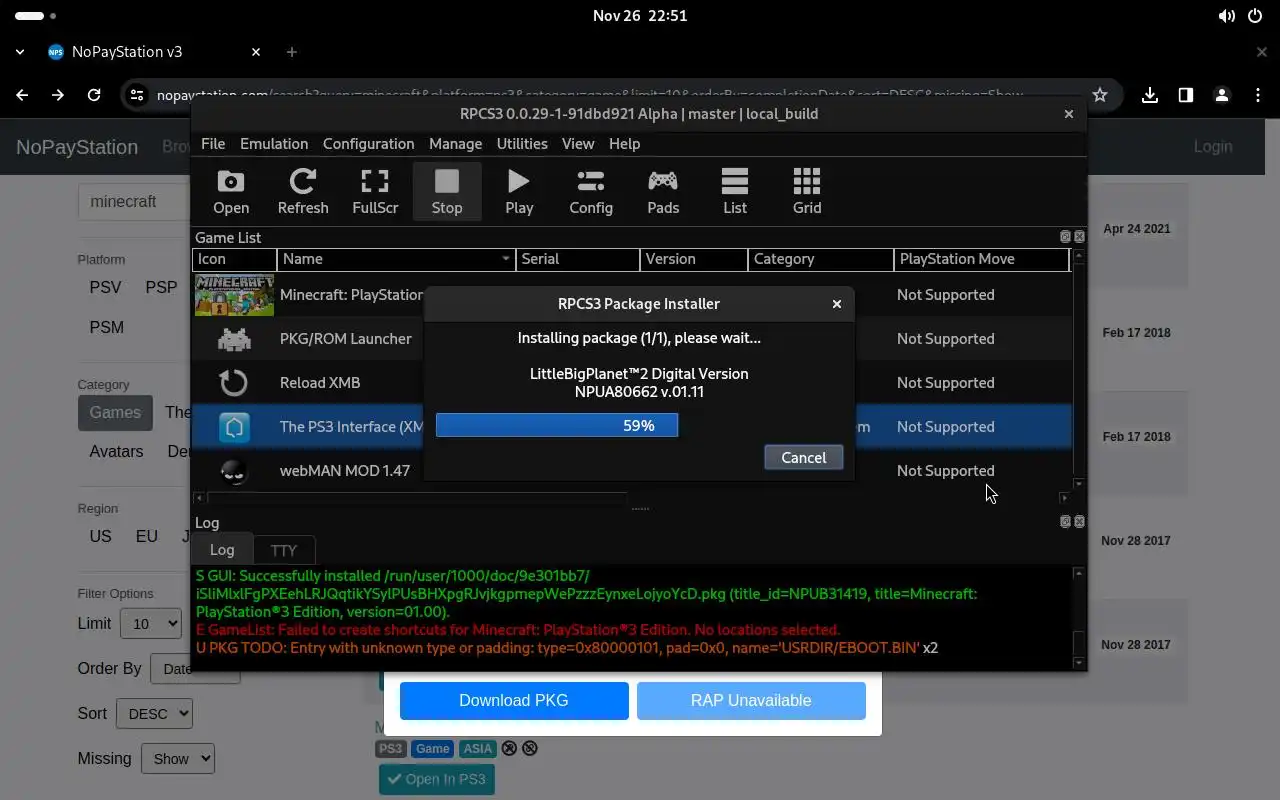Sort by the Name column header
This screenshot has width=1280, height=800.
[x=396, y=259]
